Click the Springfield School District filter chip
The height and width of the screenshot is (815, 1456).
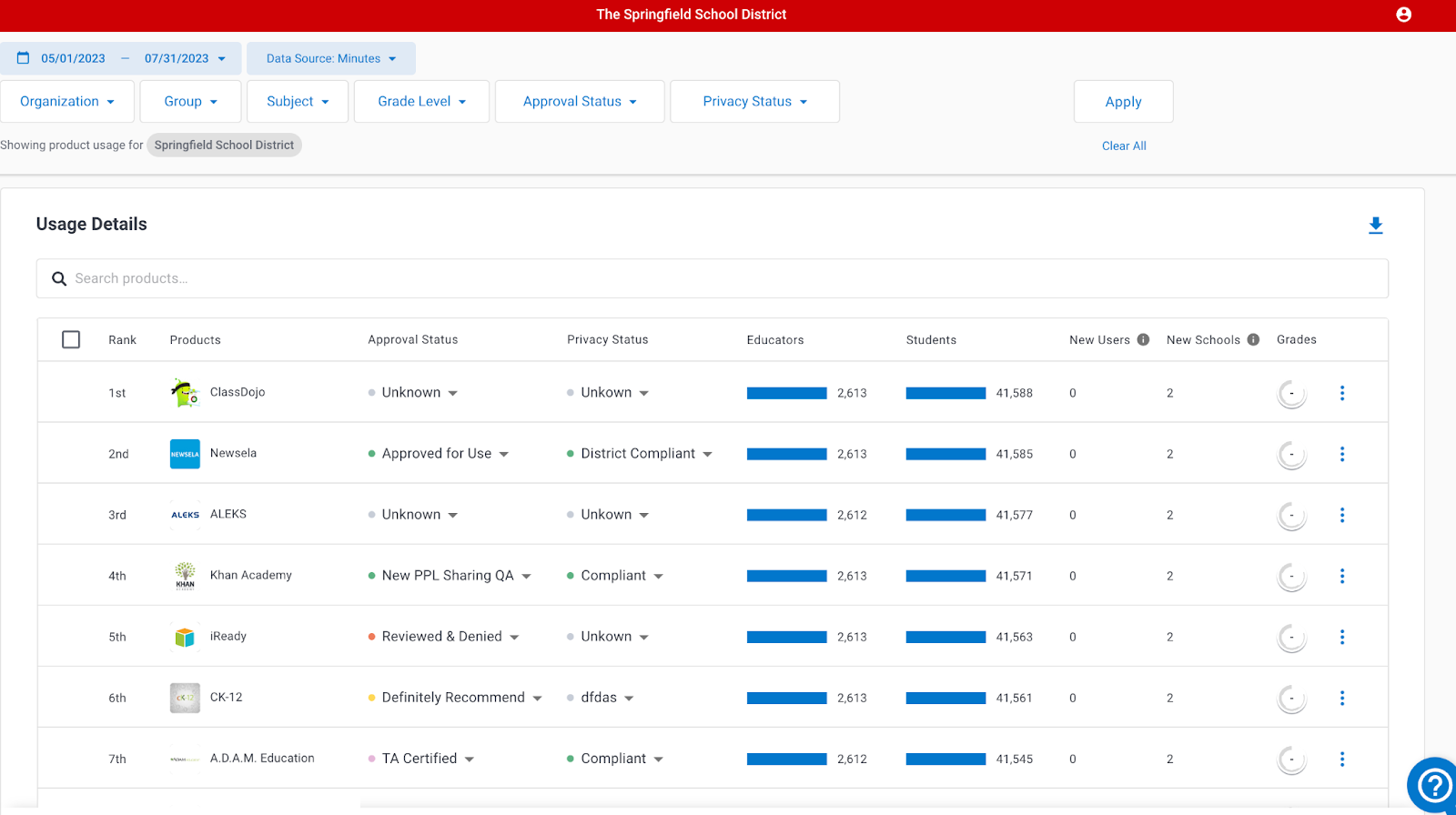[224, 145]
